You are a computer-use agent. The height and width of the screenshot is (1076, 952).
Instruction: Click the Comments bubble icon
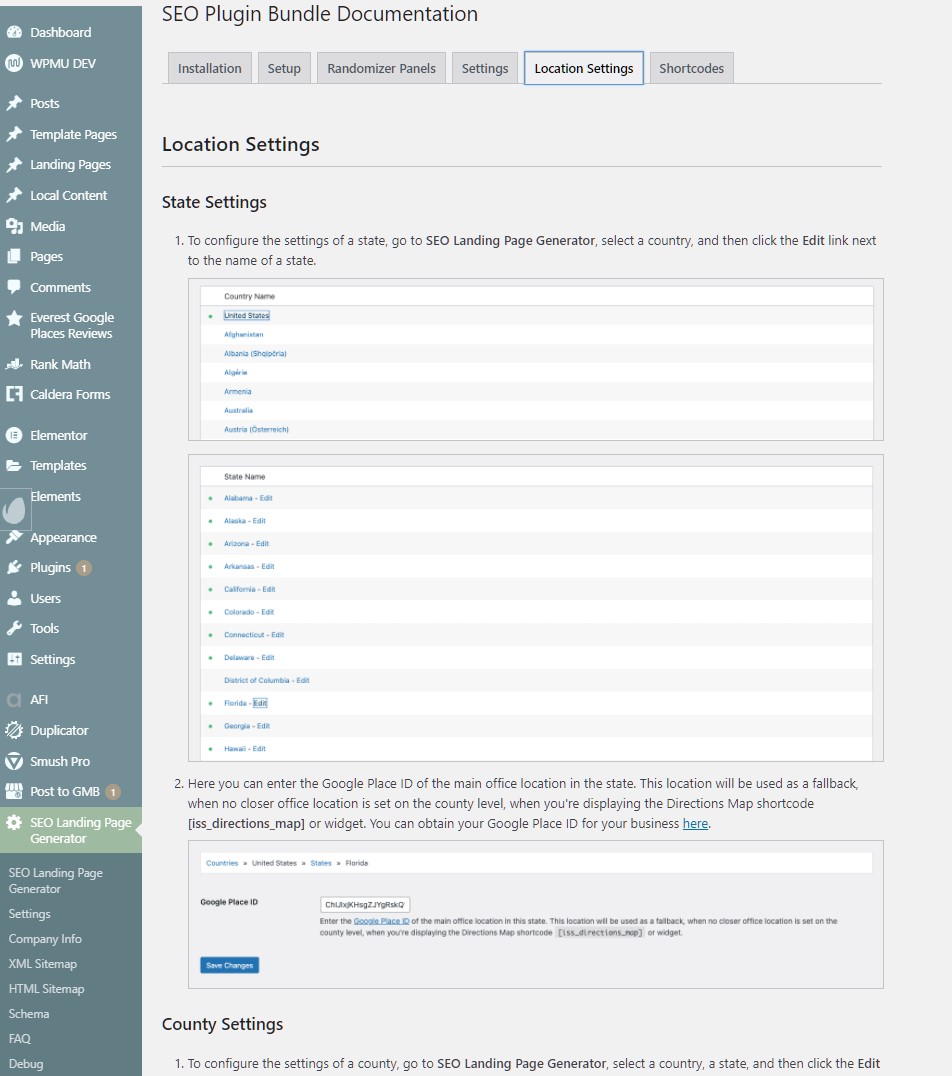click(14, 287)
